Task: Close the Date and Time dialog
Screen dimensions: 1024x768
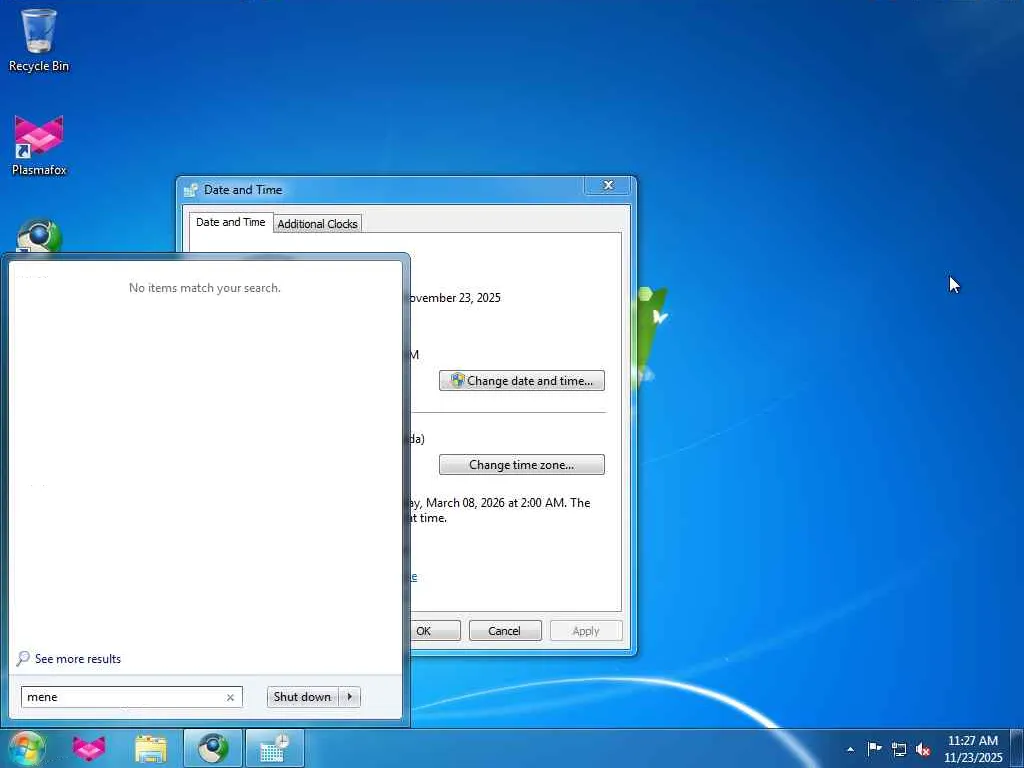Action: (608, 185)
